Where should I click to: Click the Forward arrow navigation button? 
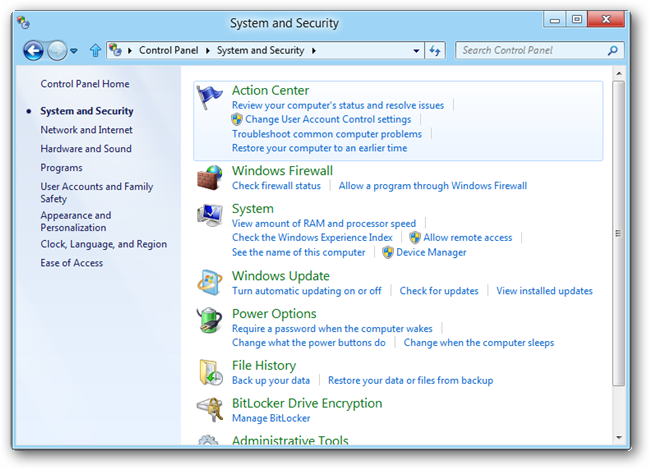(57, 51)
